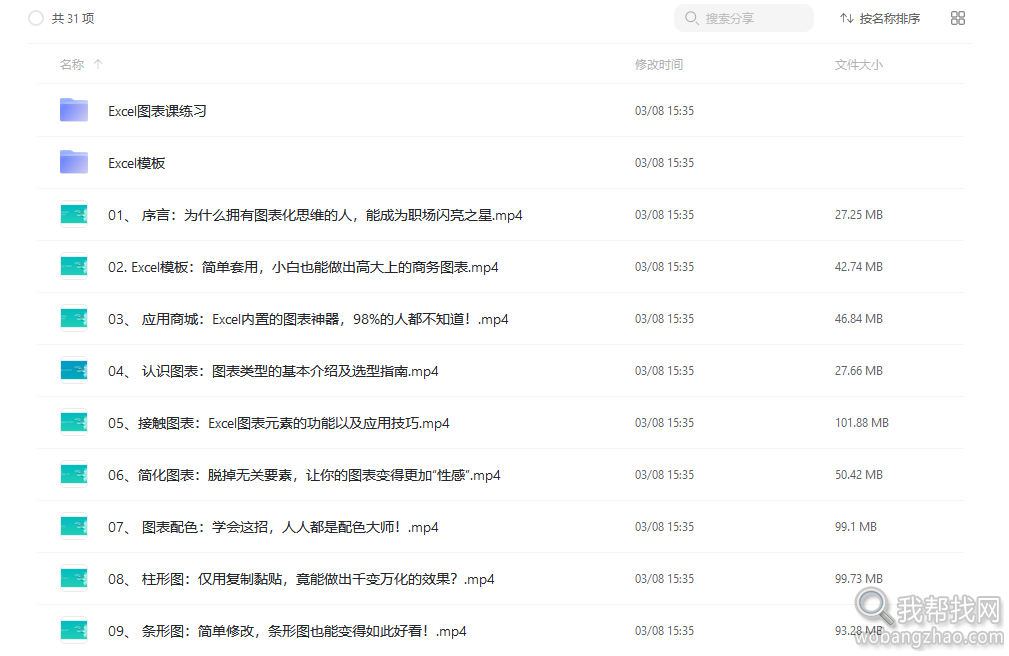Open file 02. Excel模板：简单套用.mp4

click(303, 267)
